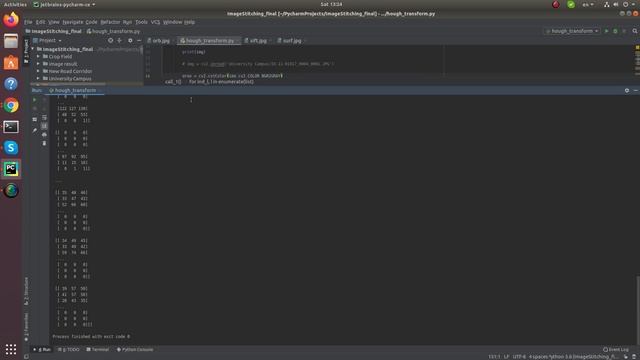This screenshot has height=360, width=640.
Task: Launch Ubuntu Software from the dock
Action: pos(11,62)
